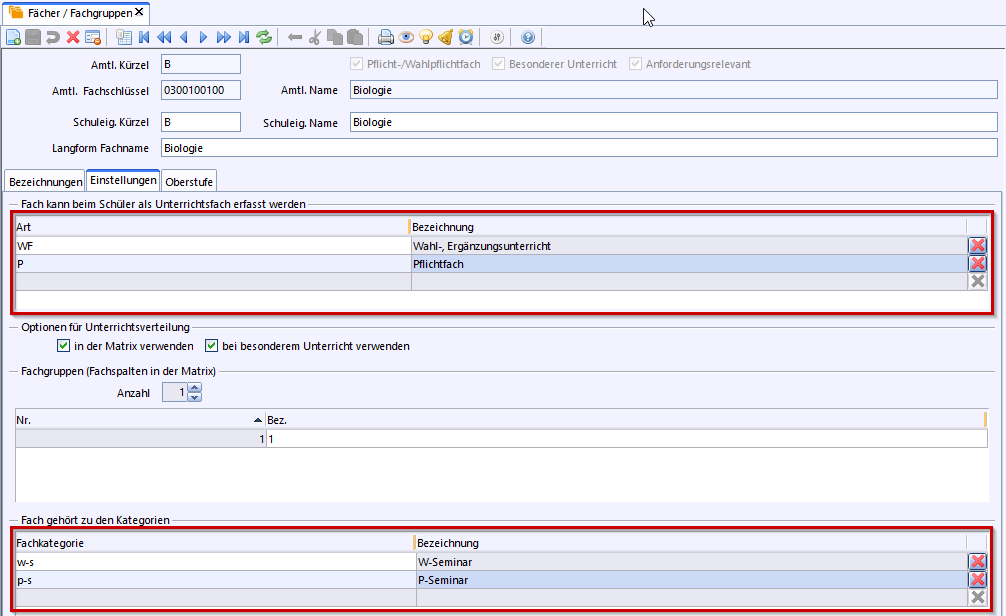
Task: Click the grey X on the empty Art row
Action: pyautogui.click(x=977, y=281)
